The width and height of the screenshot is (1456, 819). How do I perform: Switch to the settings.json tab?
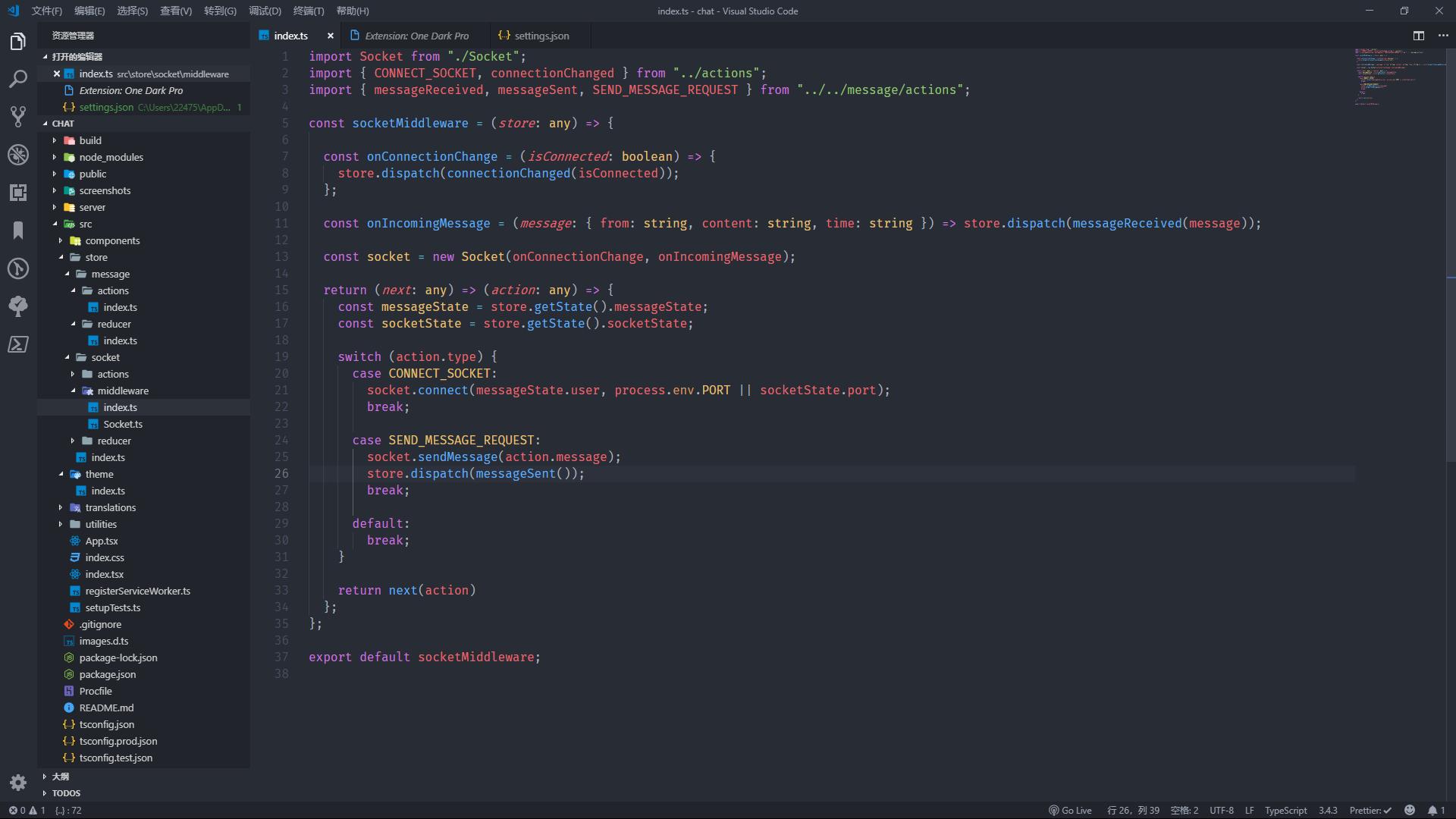[541, 36]
